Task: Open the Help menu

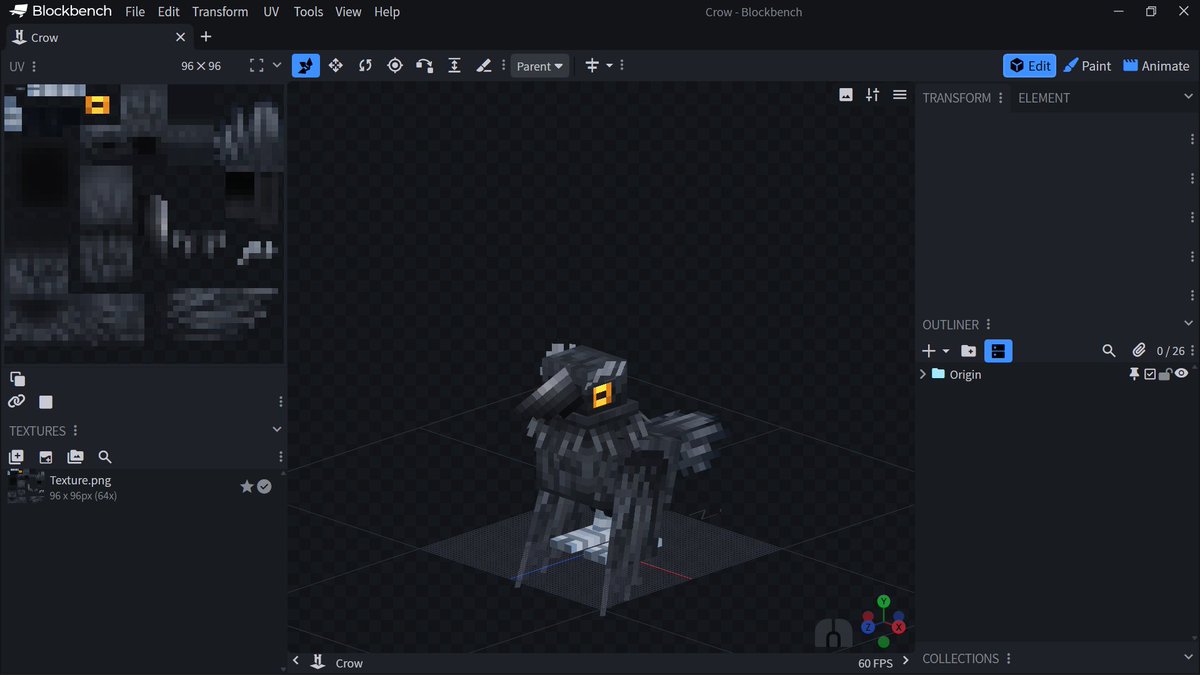Action: (x=387, y=12)
